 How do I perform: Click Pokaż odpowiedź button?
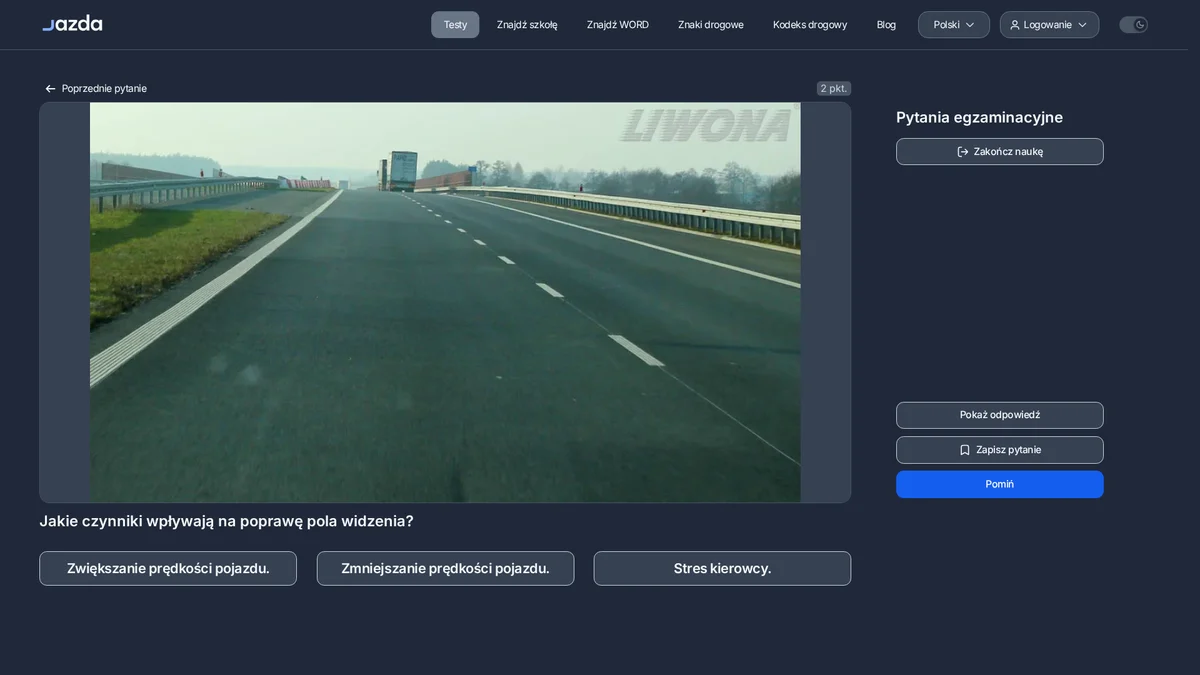tap(1000, 415)
